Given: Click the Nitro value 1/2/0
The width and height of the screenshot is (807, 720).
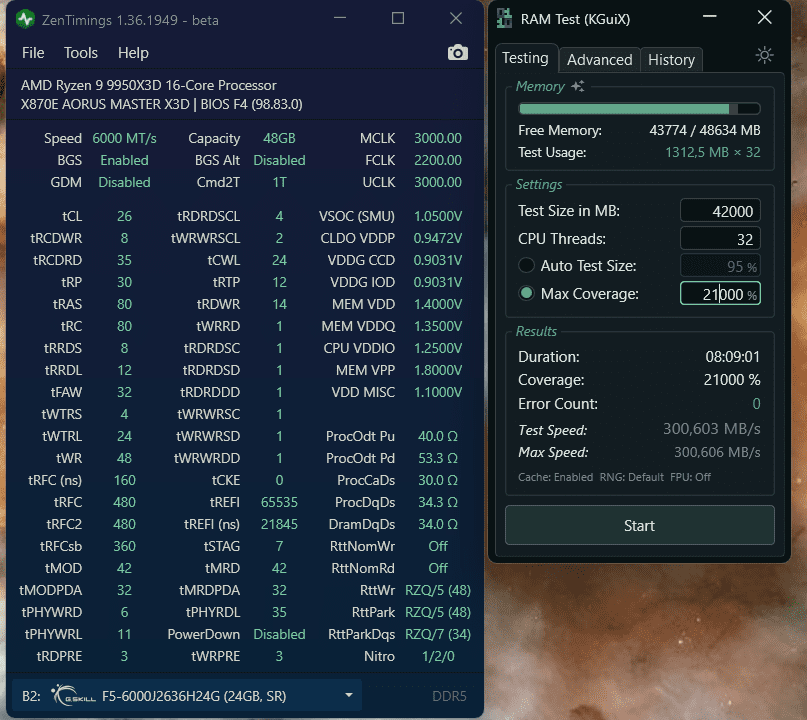Looking at the screenshot, I should click(x=437, y=656).
